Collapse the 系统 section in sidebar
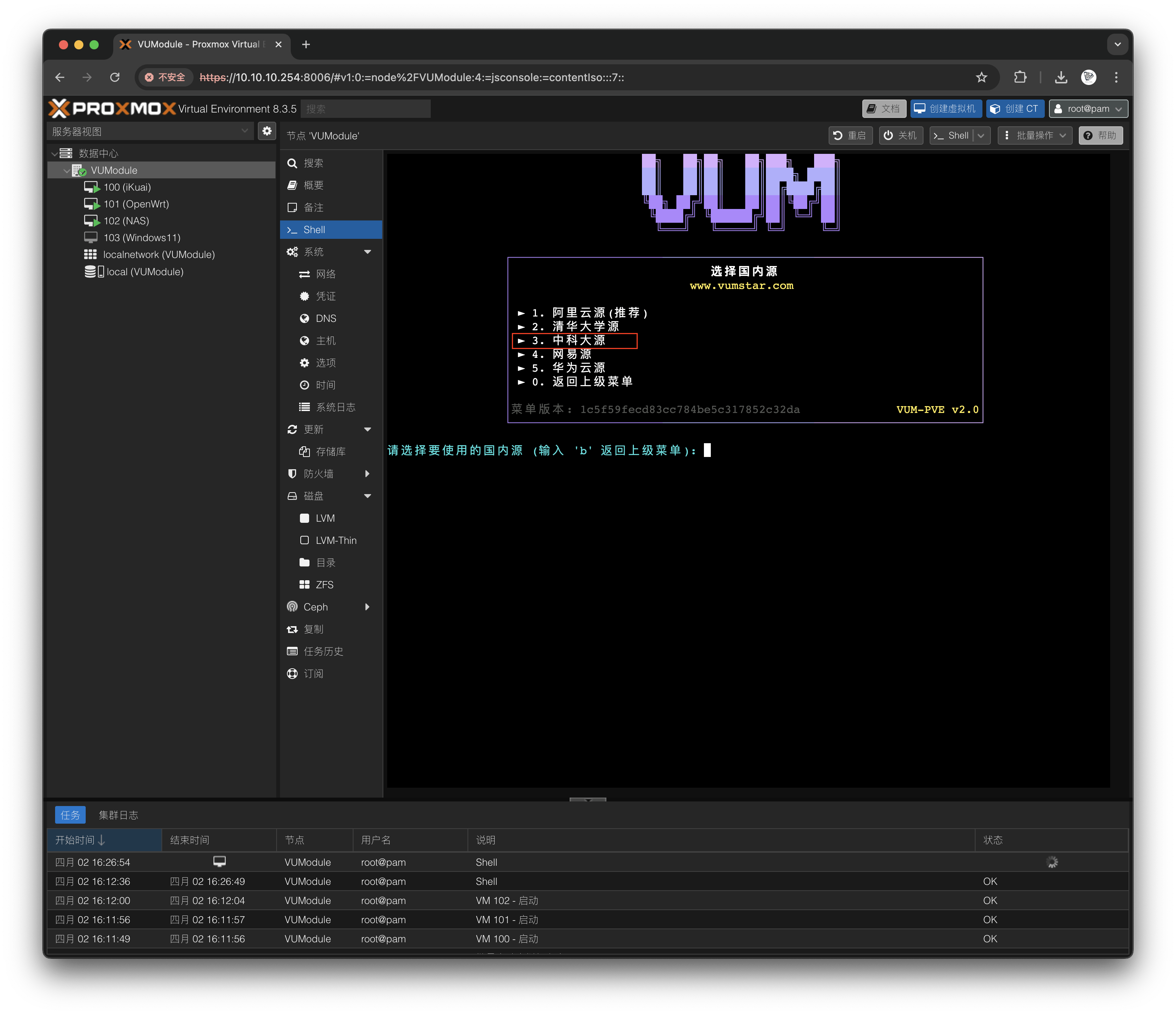 (368, 251)
